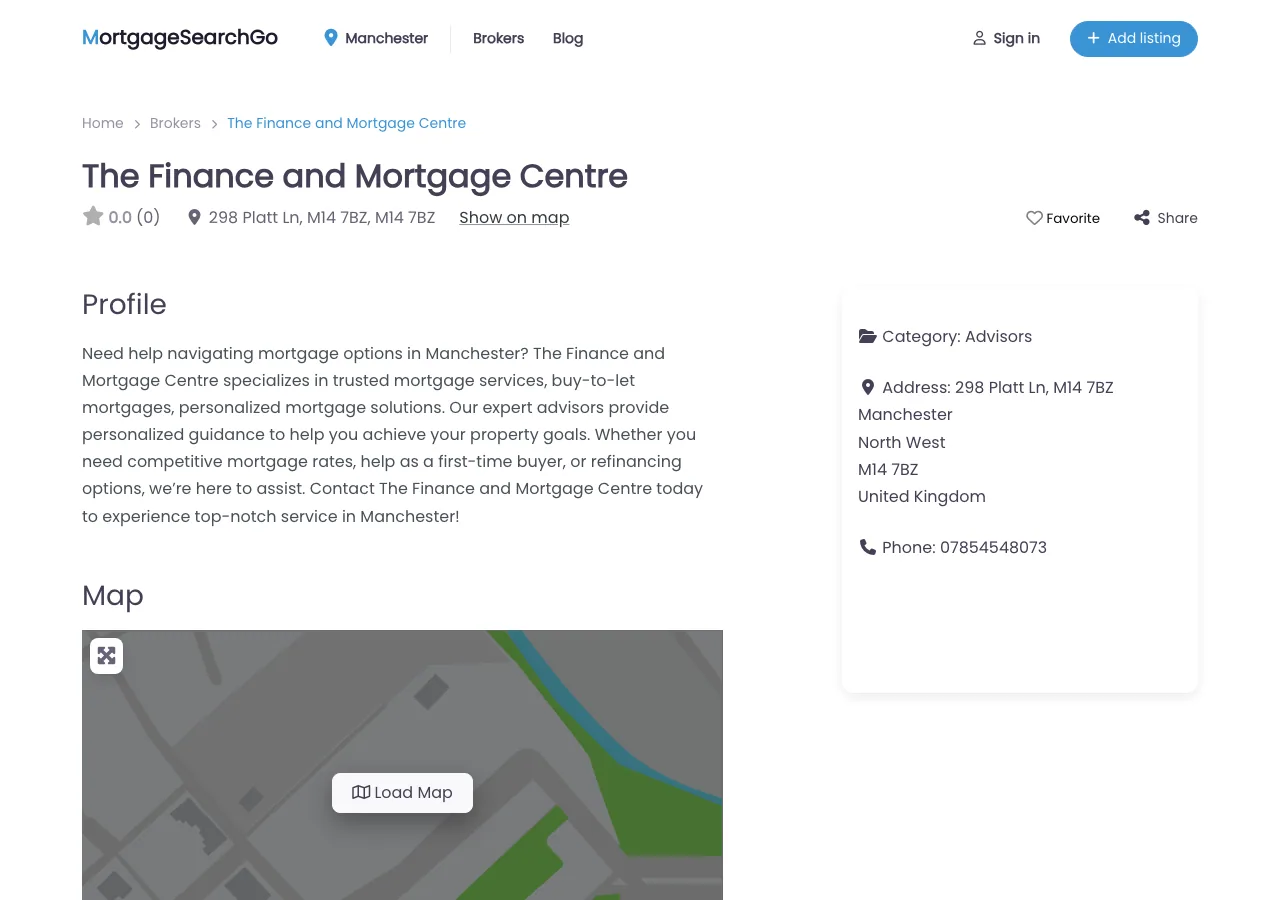1280x900 pixels.
Task: Click the phone icon in the details card
Action: pyautogui.click(x=867, y=547)
